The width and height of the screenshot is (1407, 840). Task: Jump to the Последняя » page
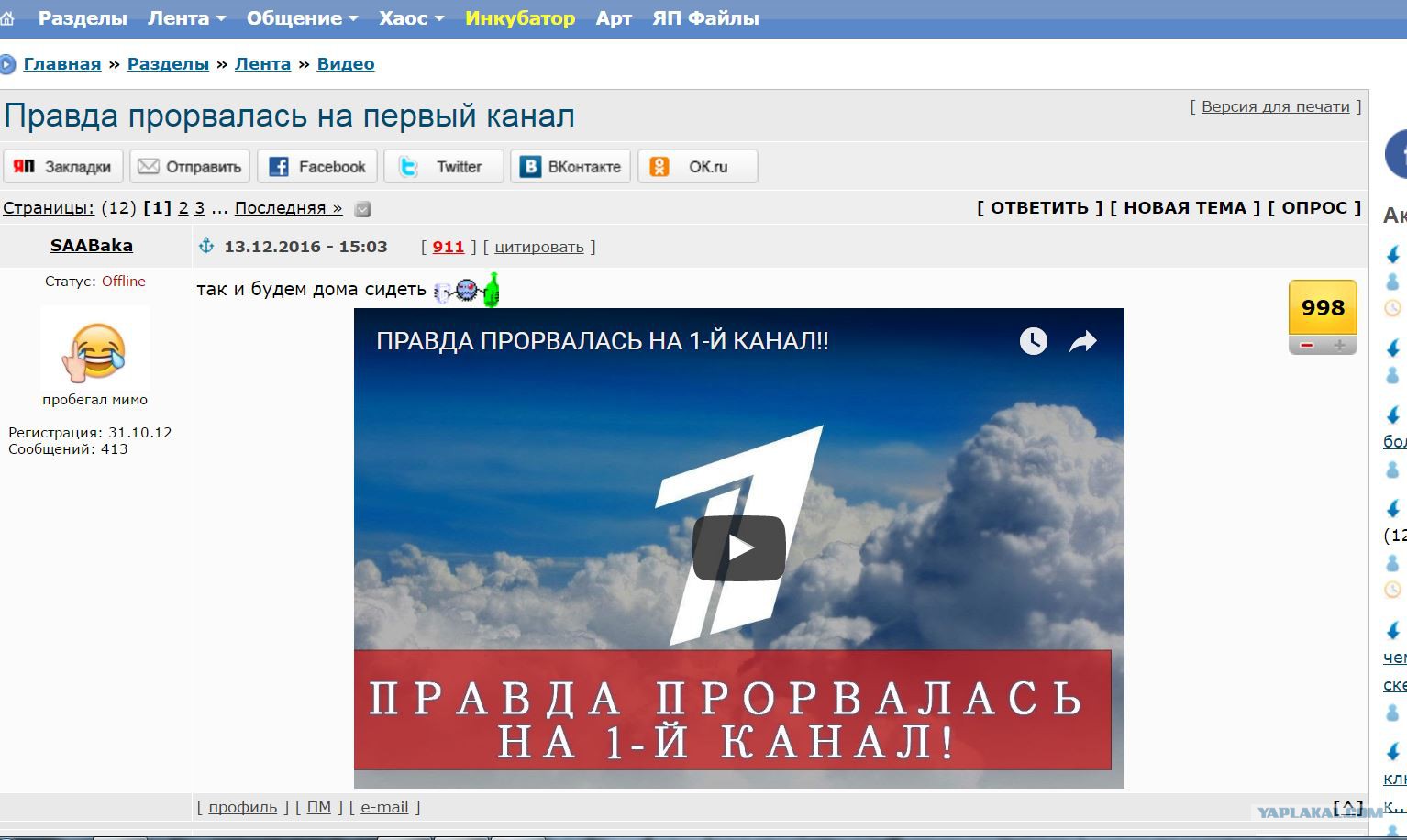point(288,208)
